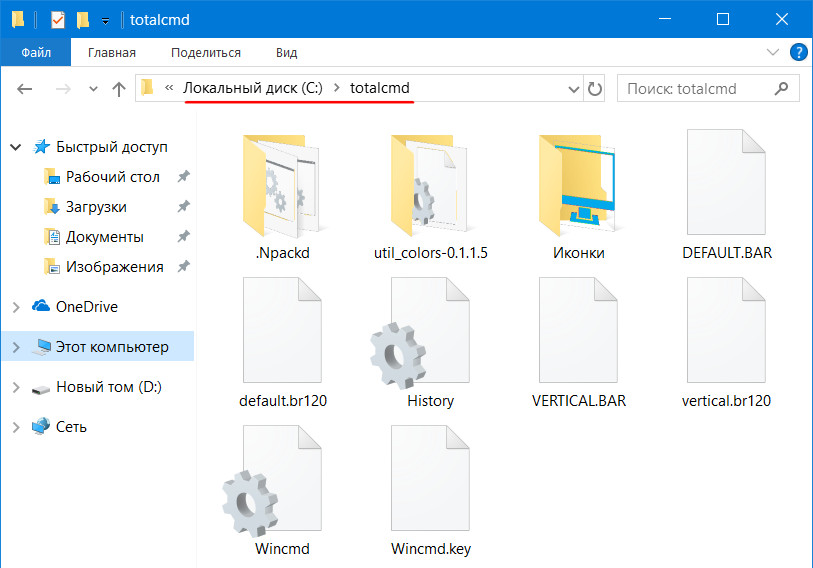The height and width of the screenshot is (568, 813).
Task: Refresh the totalcmd folder view
Action: pyautogui.click(x=595, y=89)
